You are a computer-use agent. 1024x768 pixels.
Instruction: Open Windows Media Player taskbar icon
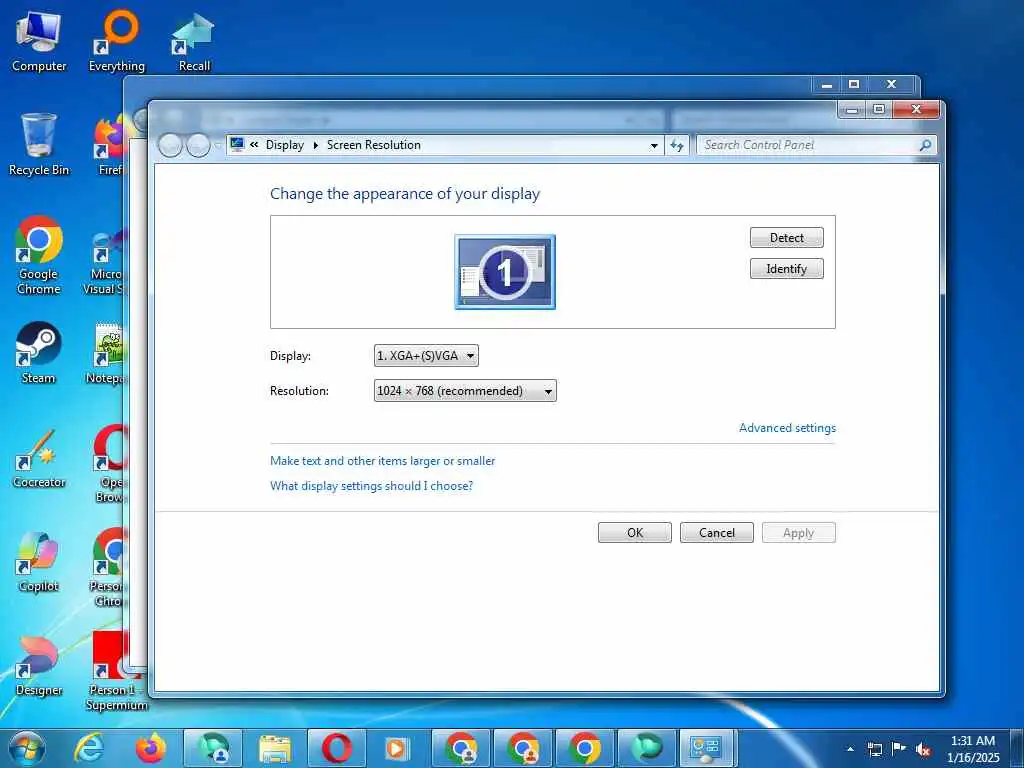click(x=397, y=748)
